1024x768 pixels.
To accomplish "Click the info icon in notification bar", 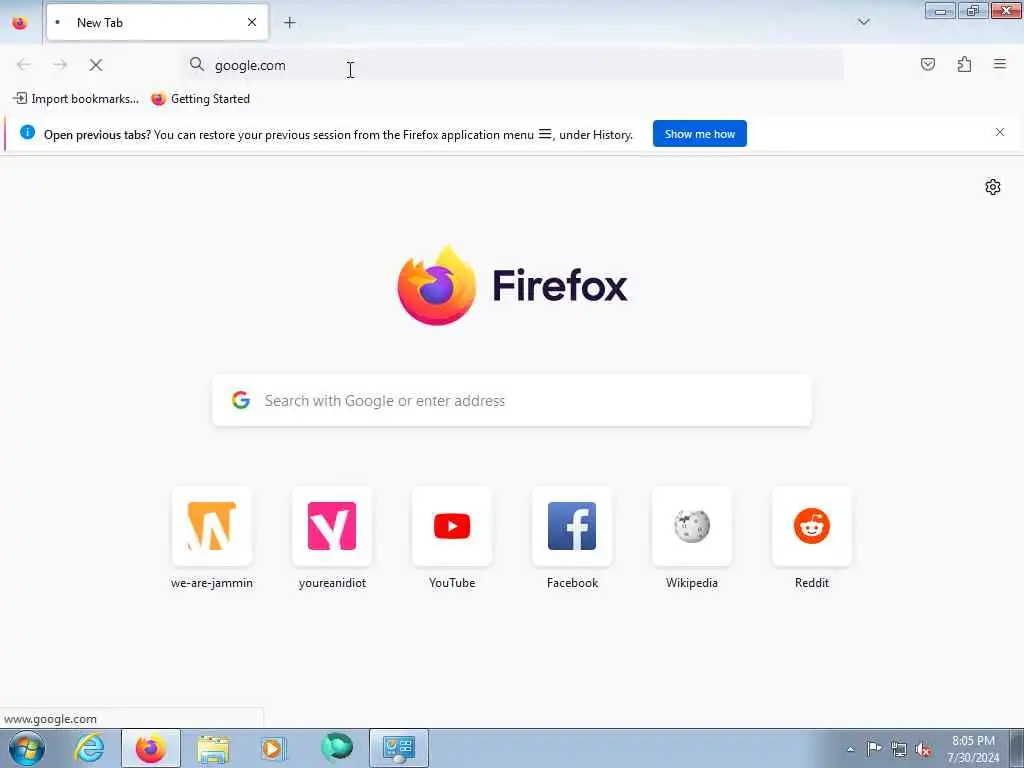I will (27, 133).
